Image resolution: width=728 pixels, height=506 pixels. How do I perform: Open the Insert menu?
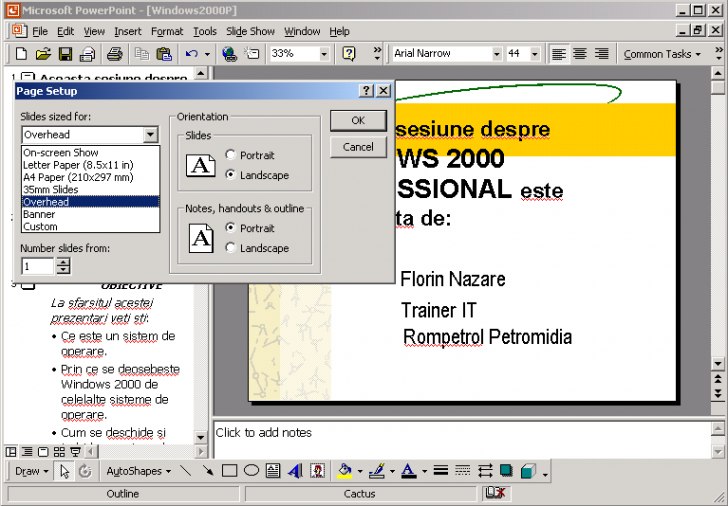[128, 32]
